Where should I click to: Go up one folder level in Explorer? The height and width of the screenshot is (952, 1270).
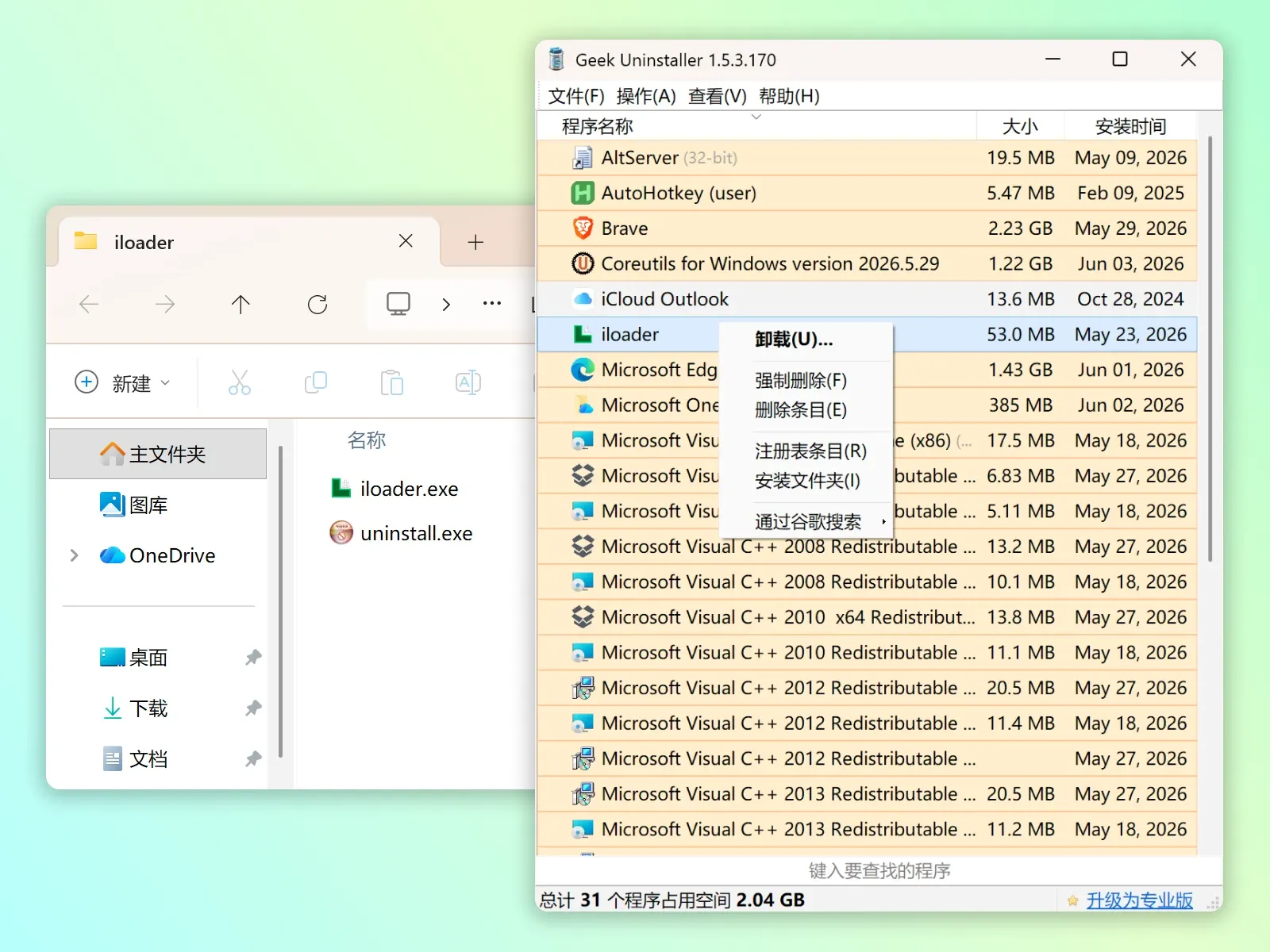click(x=241, y=304)
